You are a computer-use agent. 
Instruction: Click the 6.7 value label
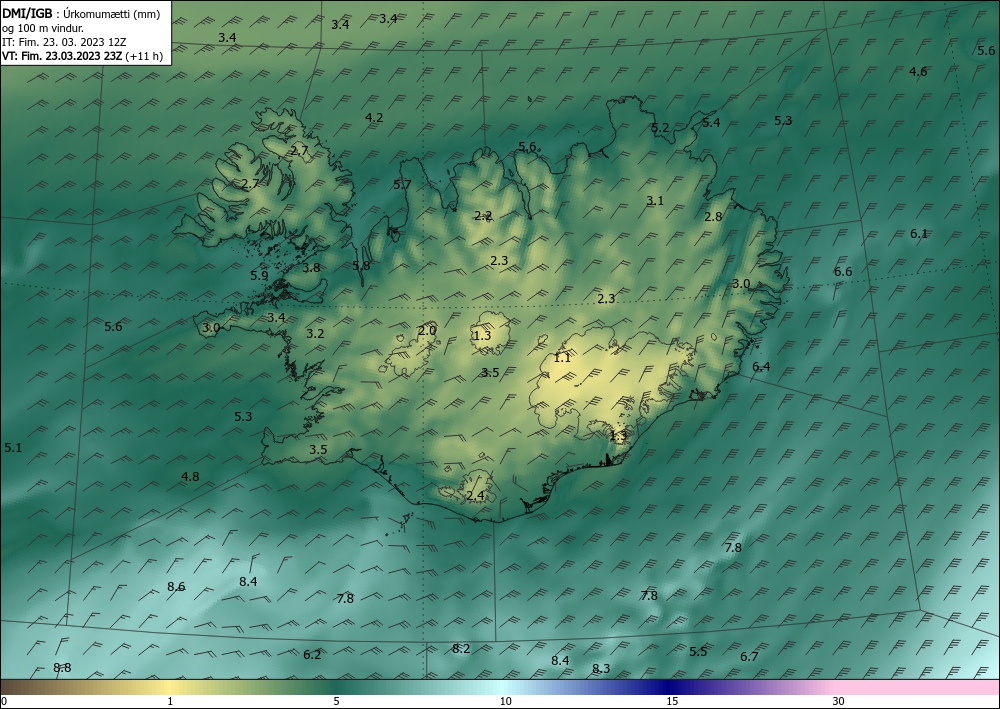pos(749,656)
